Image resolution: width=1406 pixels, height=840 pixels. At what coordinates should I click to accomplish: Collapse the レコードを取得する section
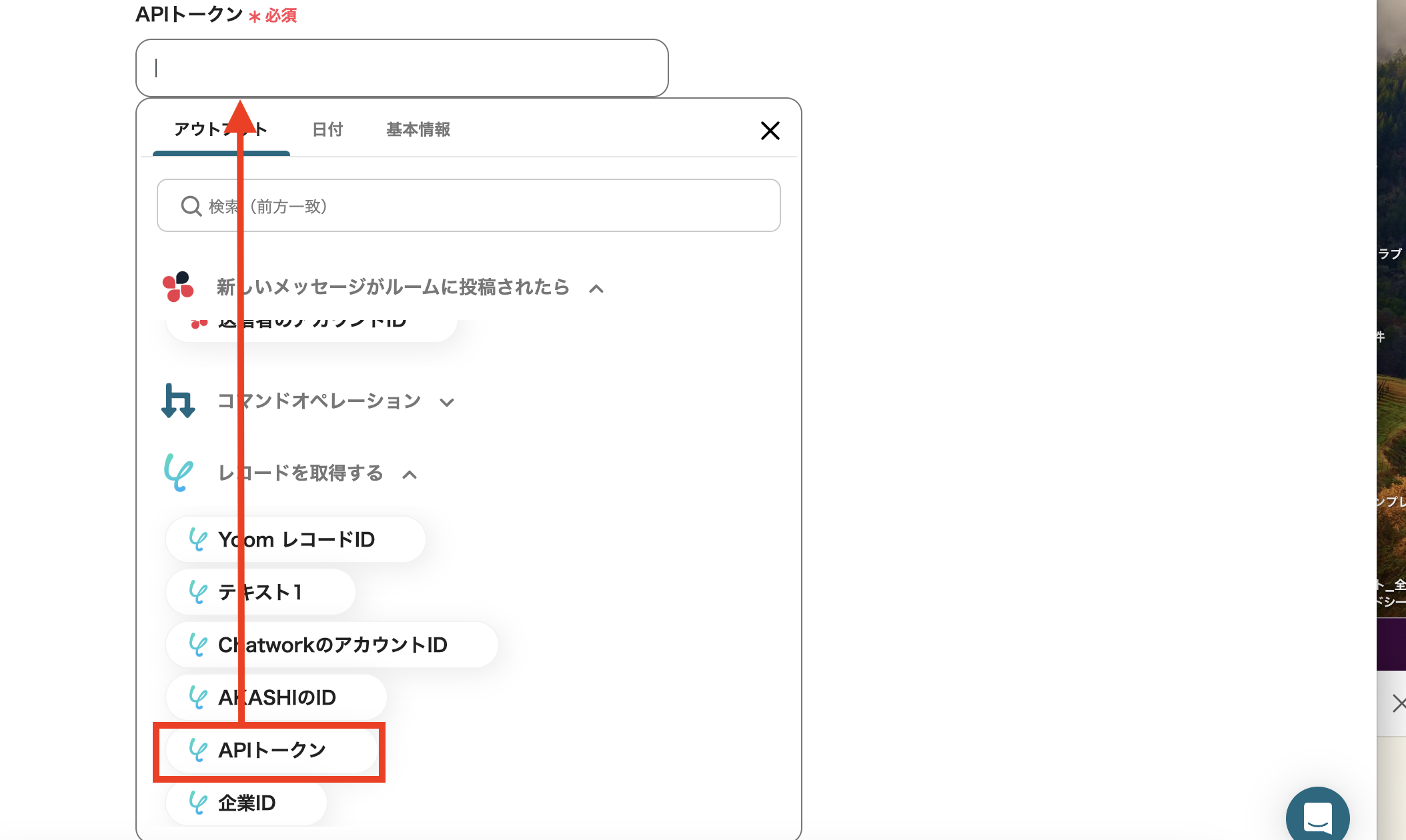coord(410,475)
